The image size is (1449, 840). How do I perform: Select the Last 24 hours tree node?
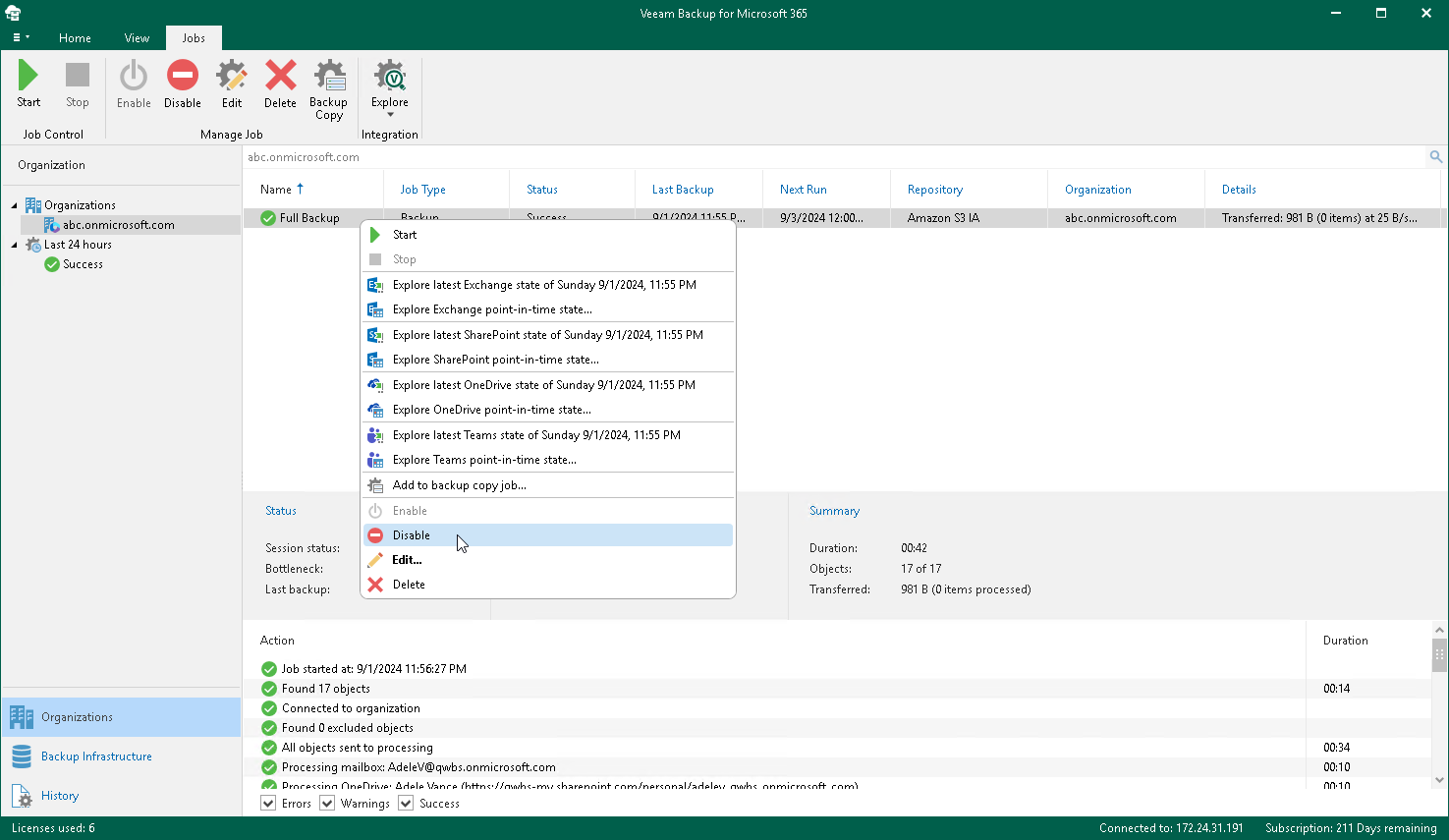(78, 245)
